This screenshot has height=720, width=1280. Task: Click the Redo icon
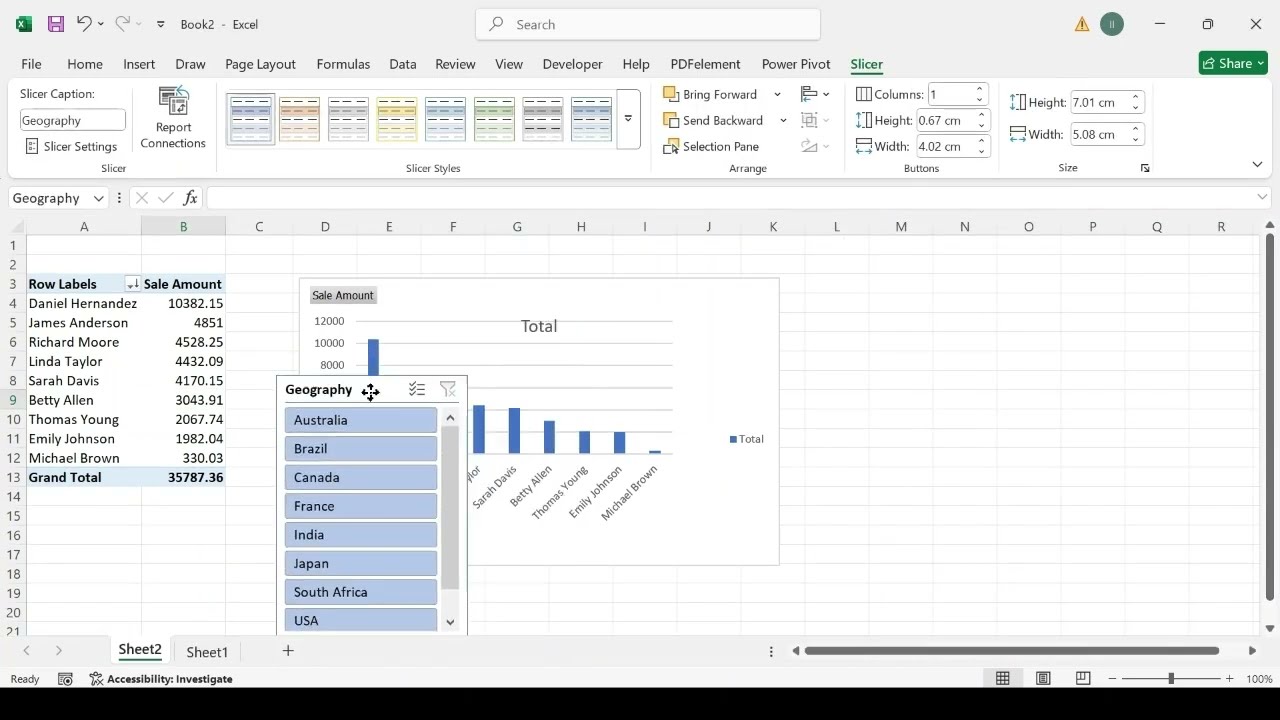[122, 24]
